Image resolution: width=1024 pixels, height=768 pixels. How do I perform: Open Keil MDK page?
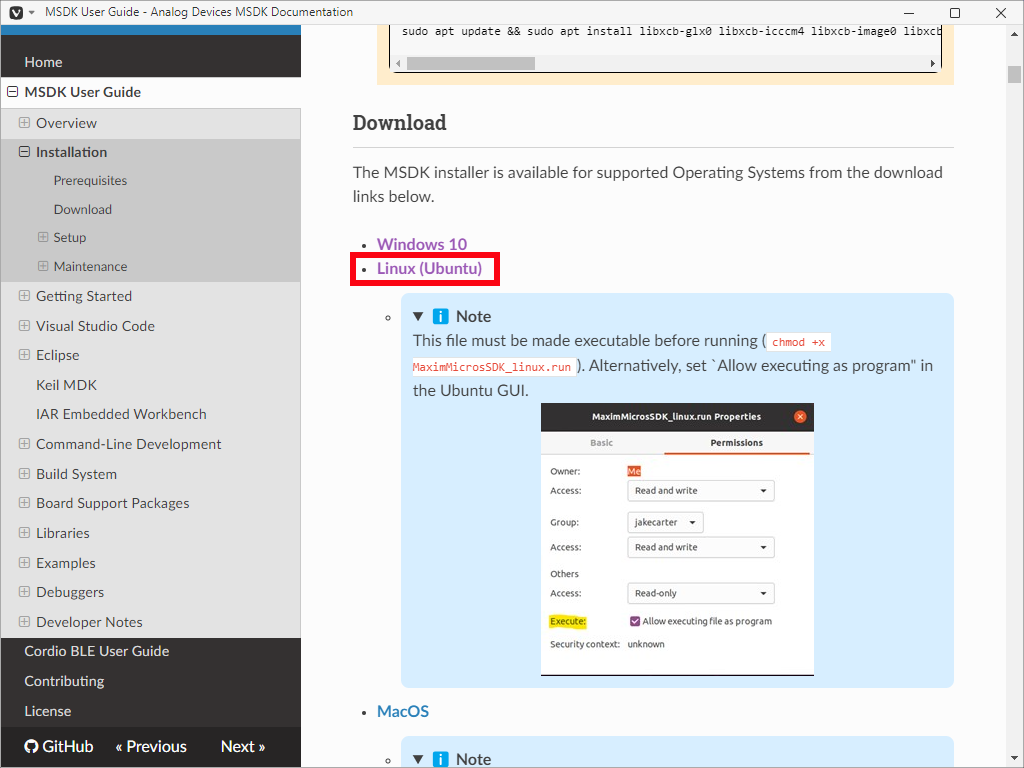pyautogui.click(x=67, y=385)
